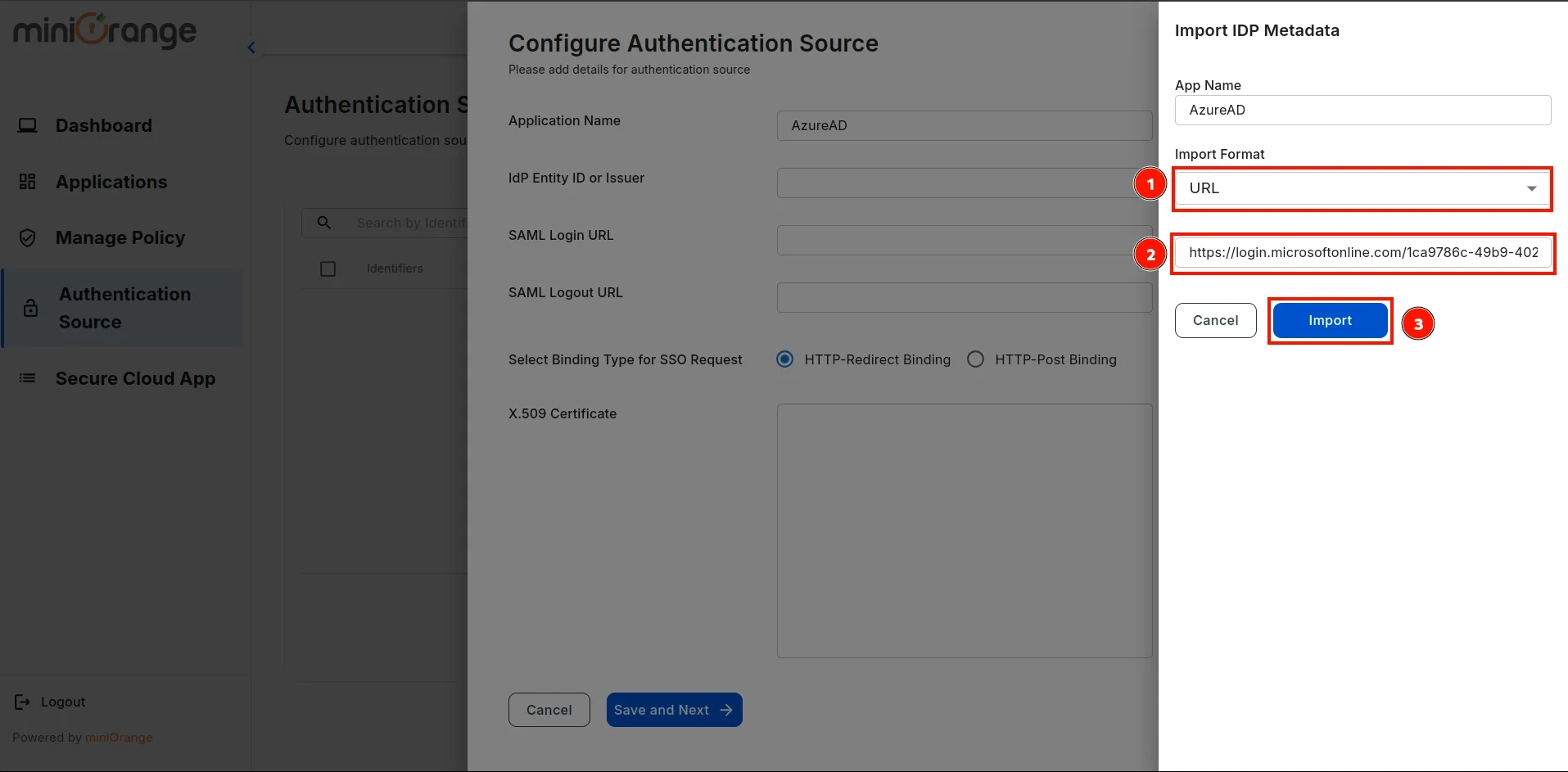1568x772 pixels.
Task: Switch to Secure Cloud App section
Action: [135, 378]
